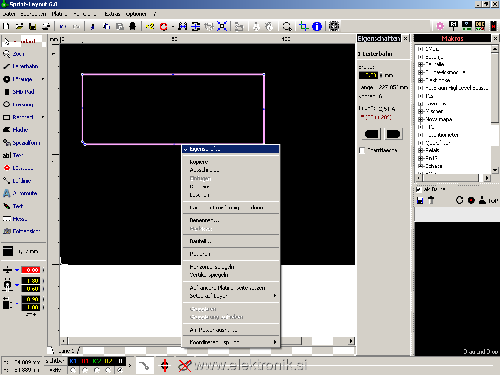Click the red track width value in sidebar
The width and height of the screenshot is (500, 375).
point(31,270)
